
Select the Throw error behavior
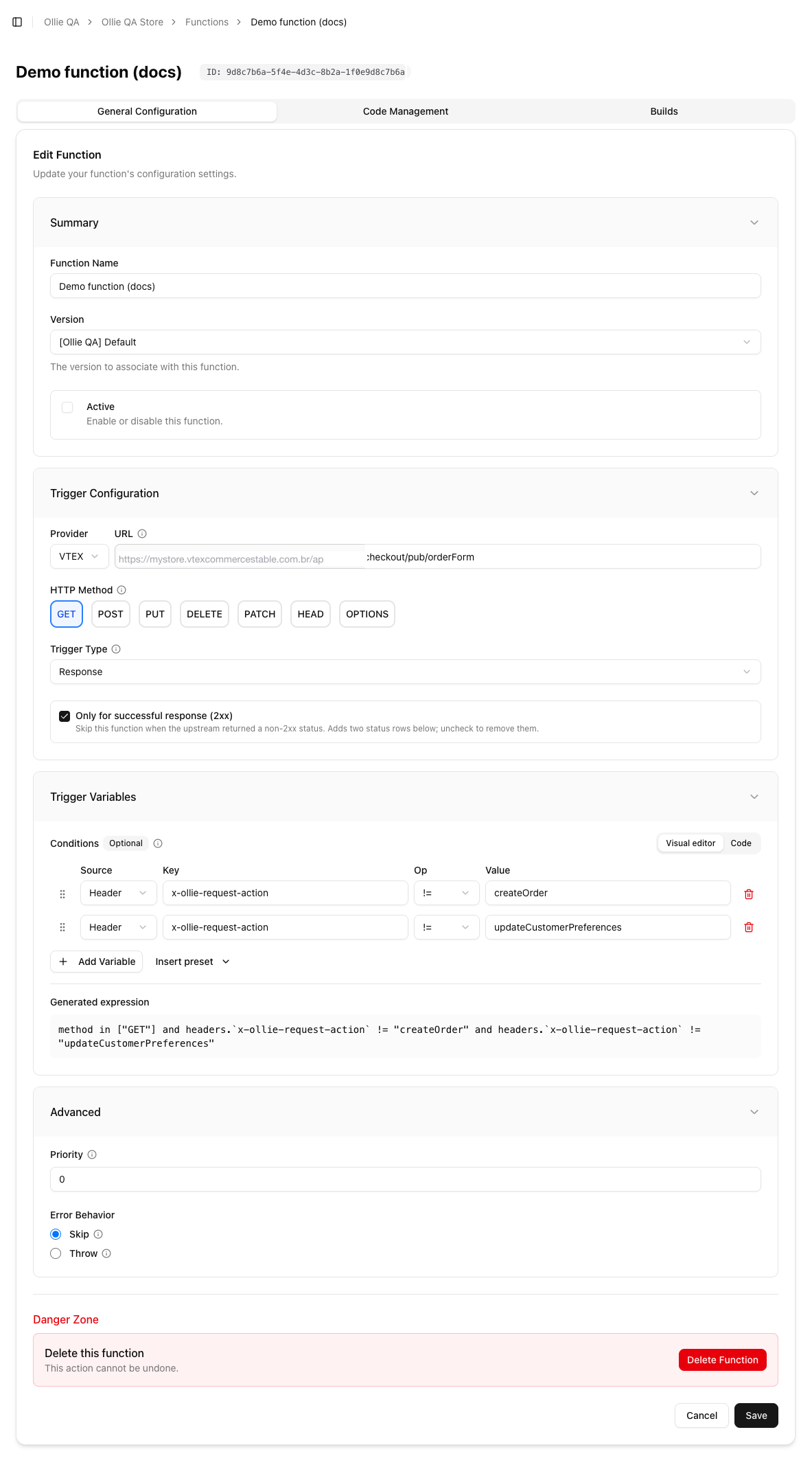tap(56, 1253)
